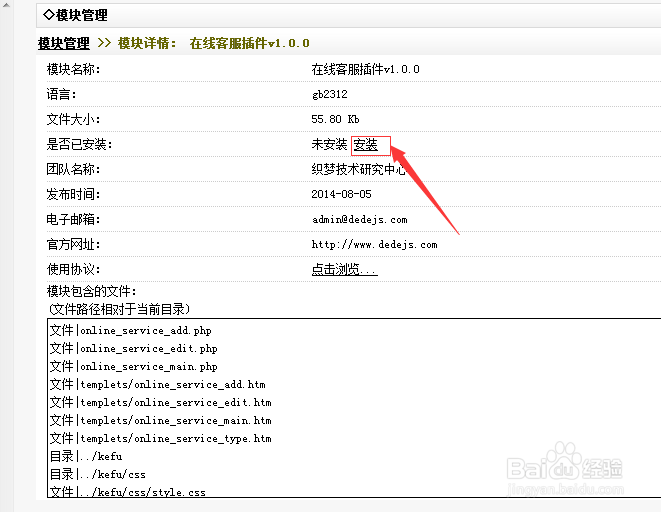Click the 模块名称: label
Viewport: 661px width, 512px height.
click(x=73, y=69)
